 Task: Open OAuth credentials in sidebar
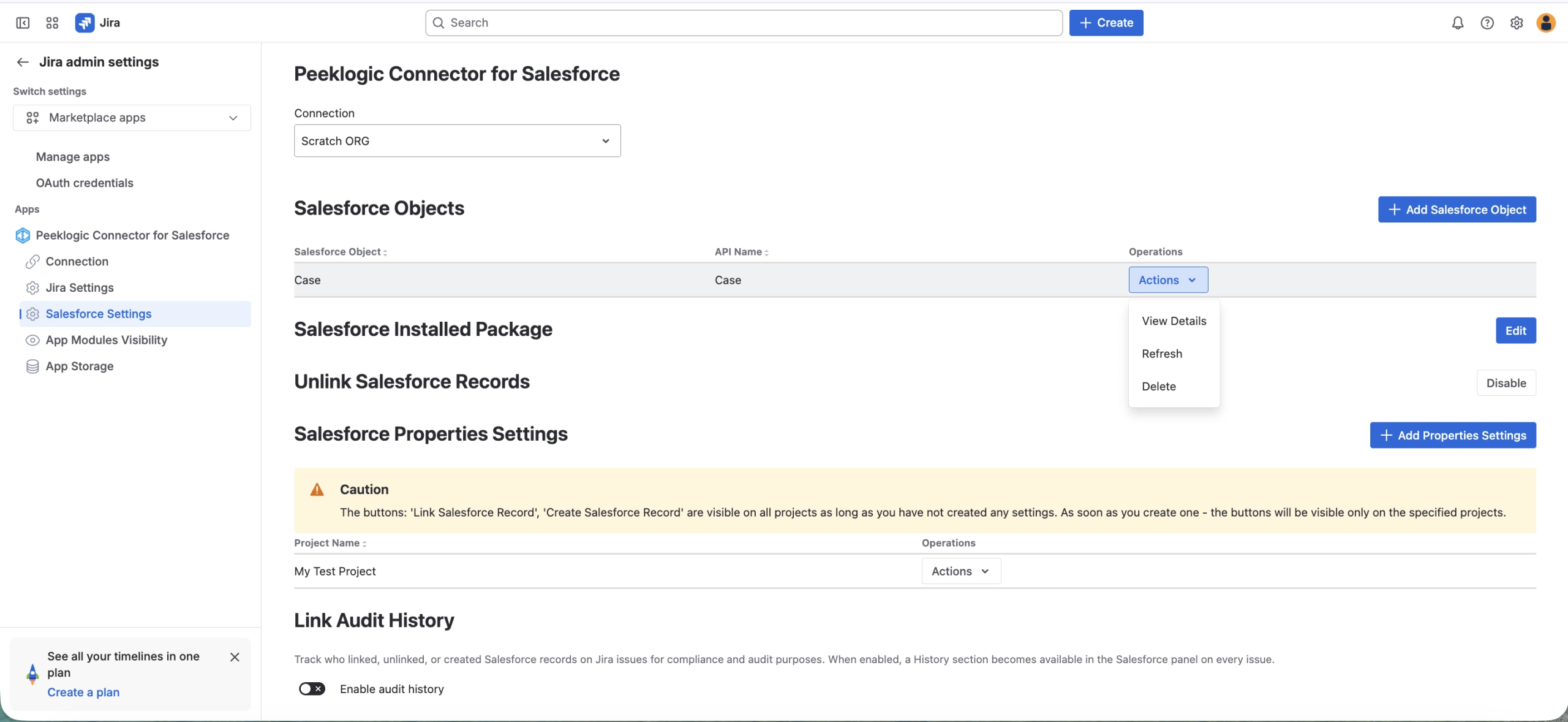pos(85,183)
